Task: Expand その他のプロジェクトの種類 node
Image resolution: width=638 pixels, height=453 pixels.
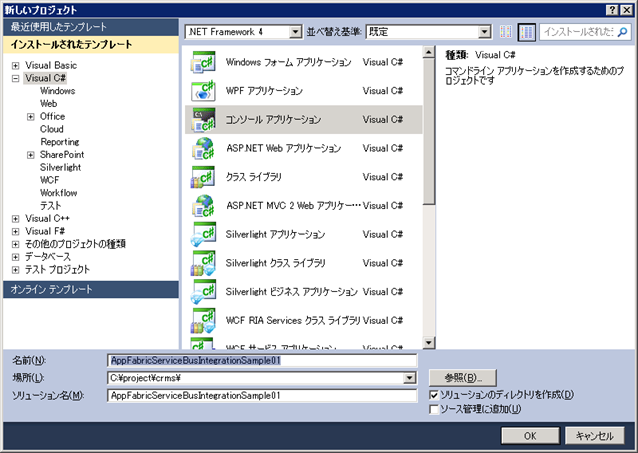Action: (15, 244)
